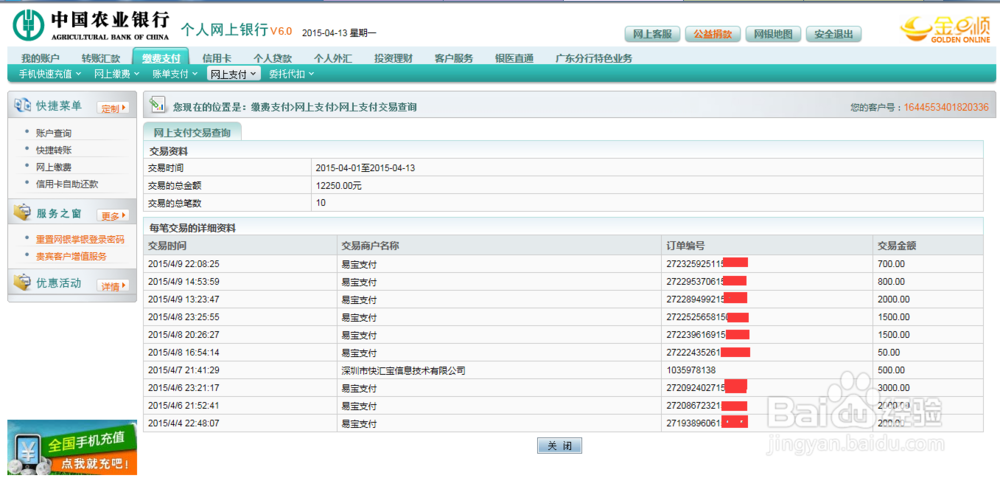The image size is (1000, 478).
Task: Click the 快捷菜单 panel icon
Action: [x=22, y=106]
